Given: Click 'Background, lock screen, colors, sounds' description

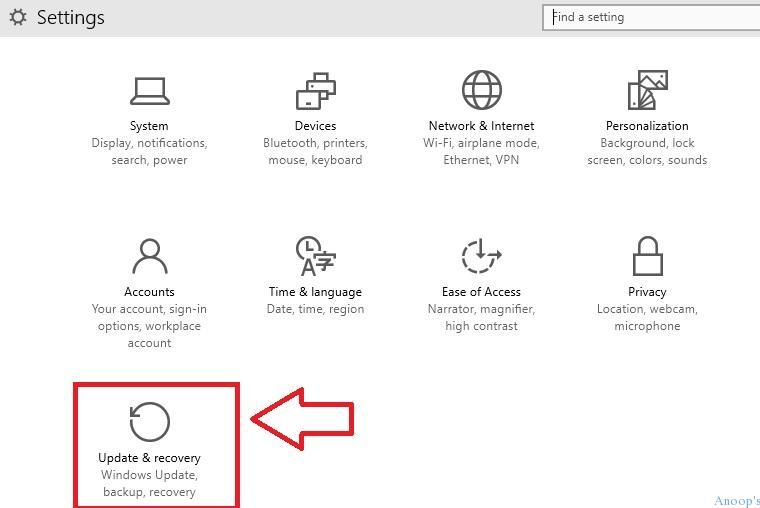Looking at the screenshot, I should pos(647,152).
